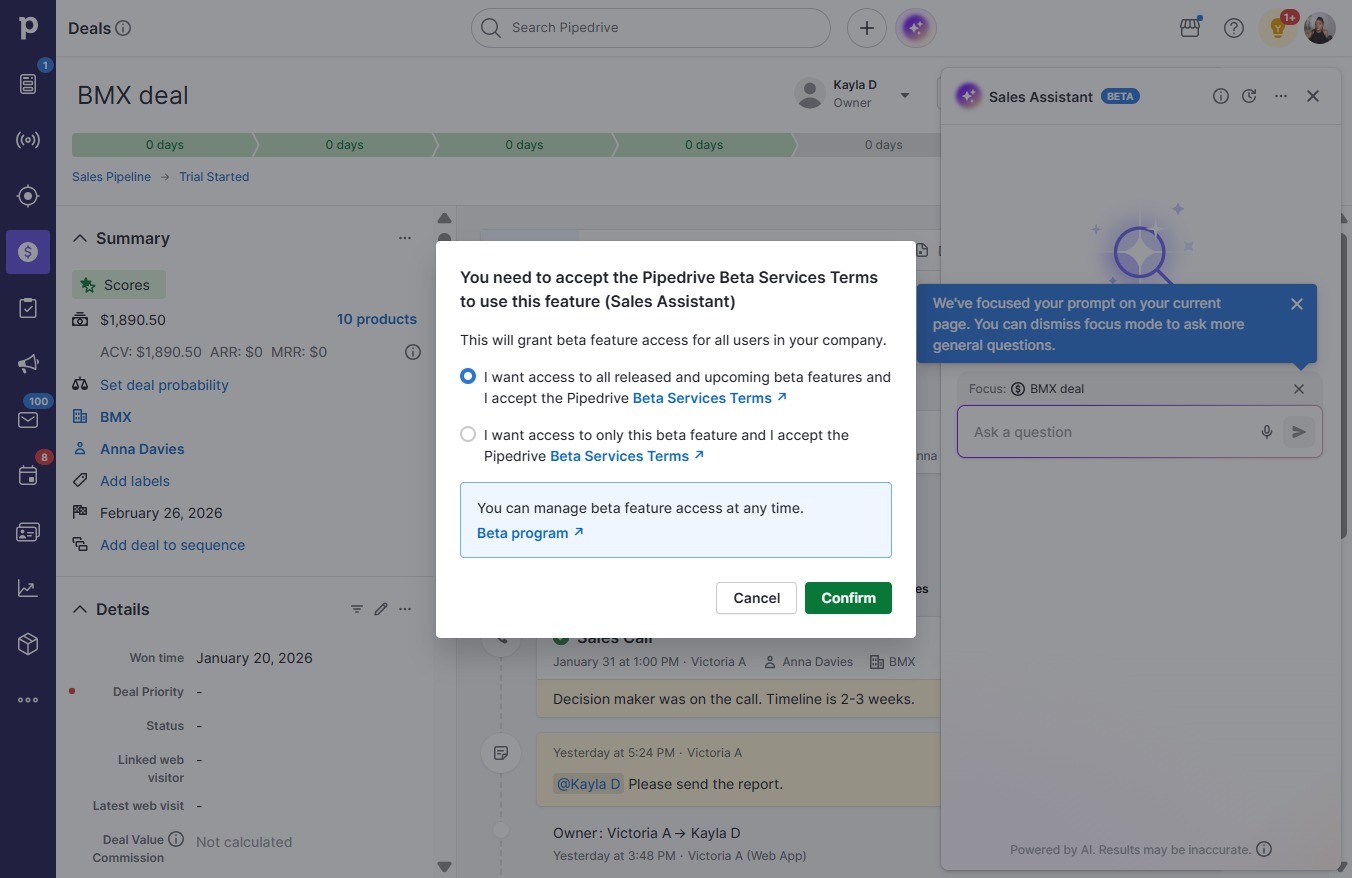This screenshot has width=1352, height=878.
Task: Open Contacts card sidebar icon
Action: [28, 532]
